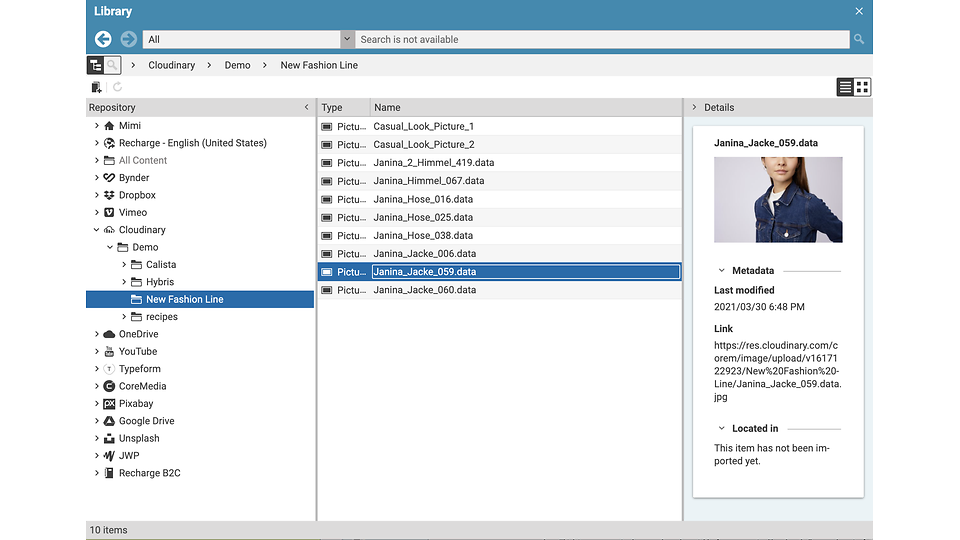Select Recharge - English (United States) site icon
Screen dimensions: 960x540
click(109, 143)
